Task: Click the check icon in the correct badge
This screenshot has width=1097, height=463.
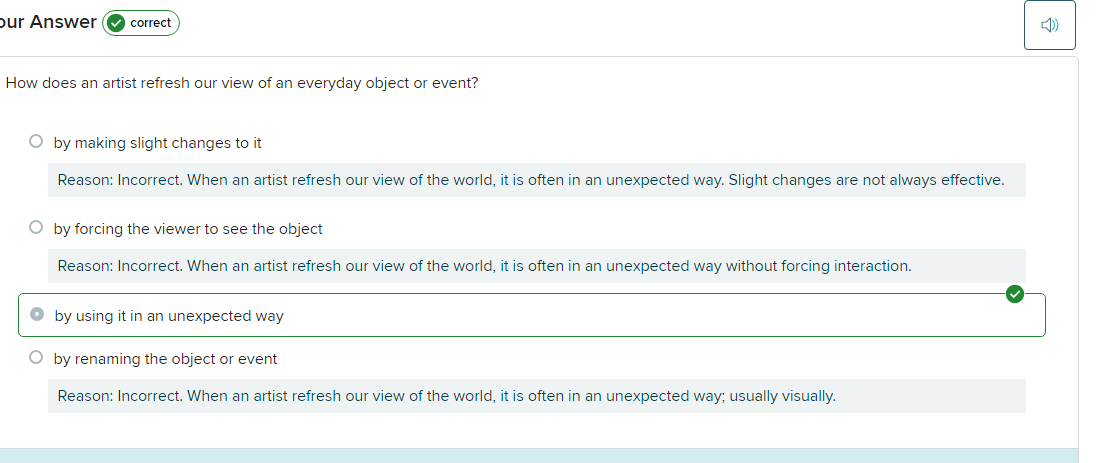Action: click(116, 23)
